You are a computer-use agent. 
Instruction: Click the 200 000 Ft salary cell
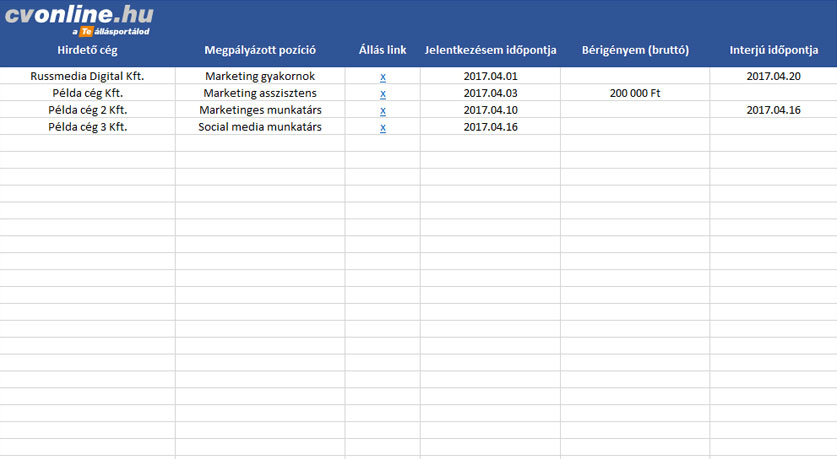click(x=635, y=93)
